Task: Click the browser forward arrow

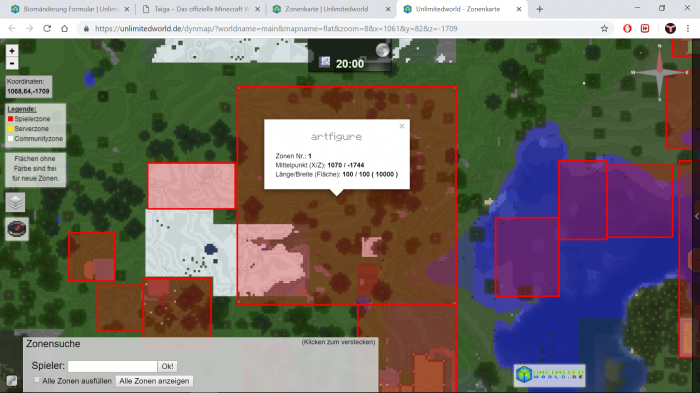Action: click(29, 29)
